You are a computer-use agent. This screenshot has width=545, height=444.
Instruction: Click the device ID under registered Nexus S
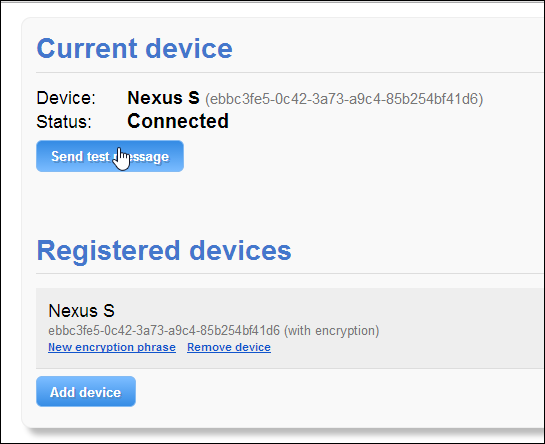coord(164,330)
